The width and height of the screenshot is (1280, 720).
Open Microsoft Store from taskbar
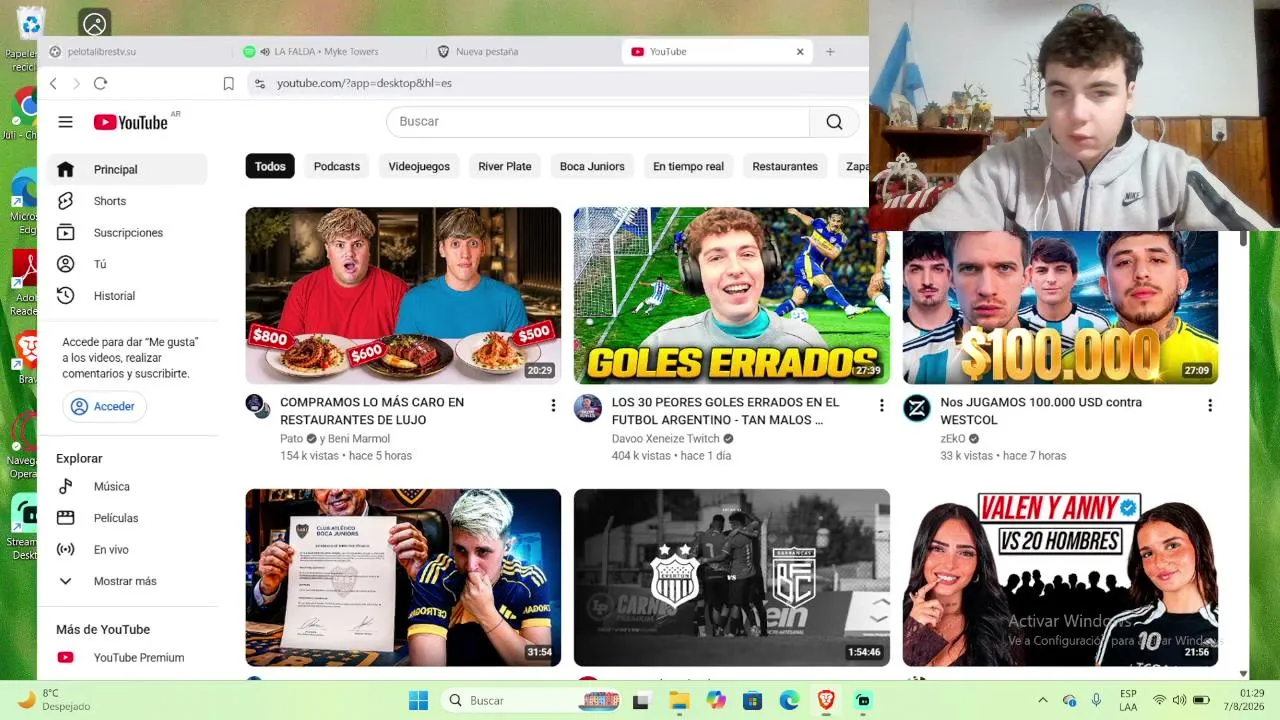752,701
